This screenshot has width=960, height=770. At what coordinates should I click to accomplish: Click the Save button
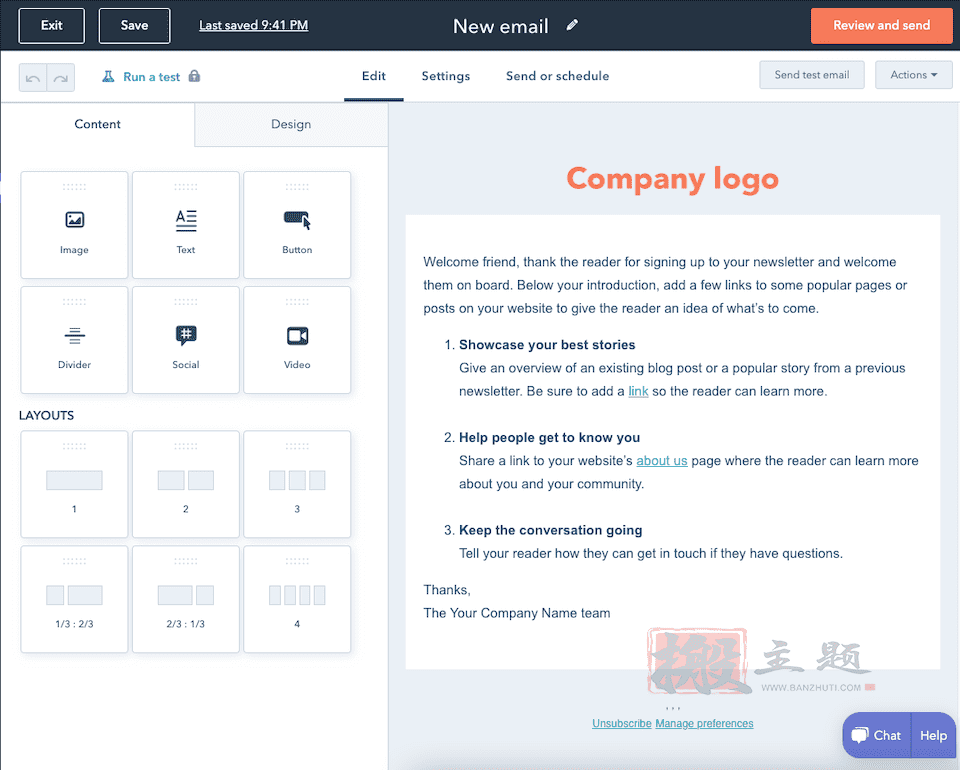click(134, 26)
